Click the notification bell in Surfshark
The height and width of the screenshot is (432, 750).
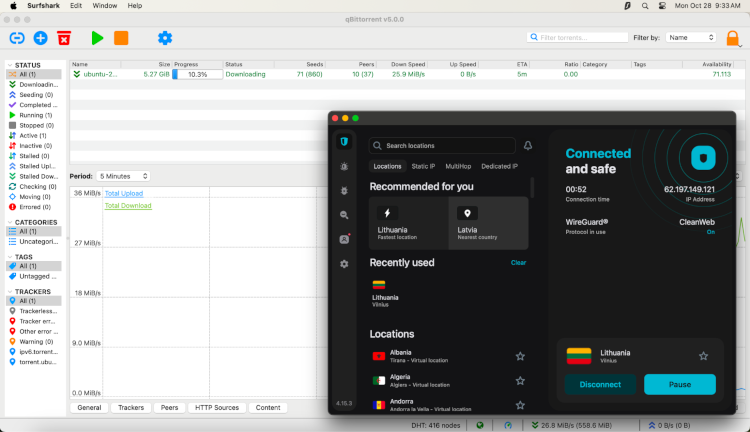(528, 145)
